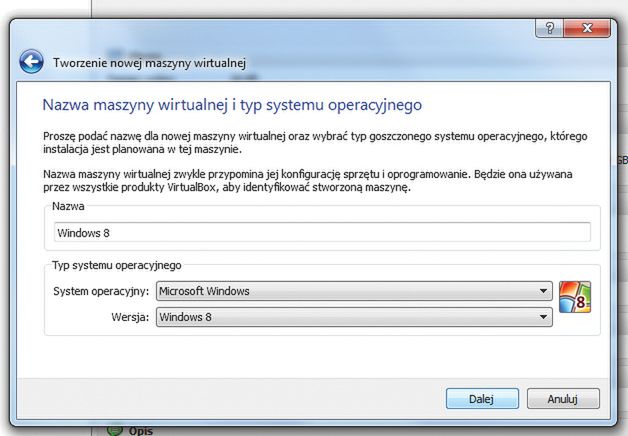The image size is (628, 436).
Task: Click the title 'Tworzenie nowej maszyny wirtualnej'
Action: click(149, 63)
